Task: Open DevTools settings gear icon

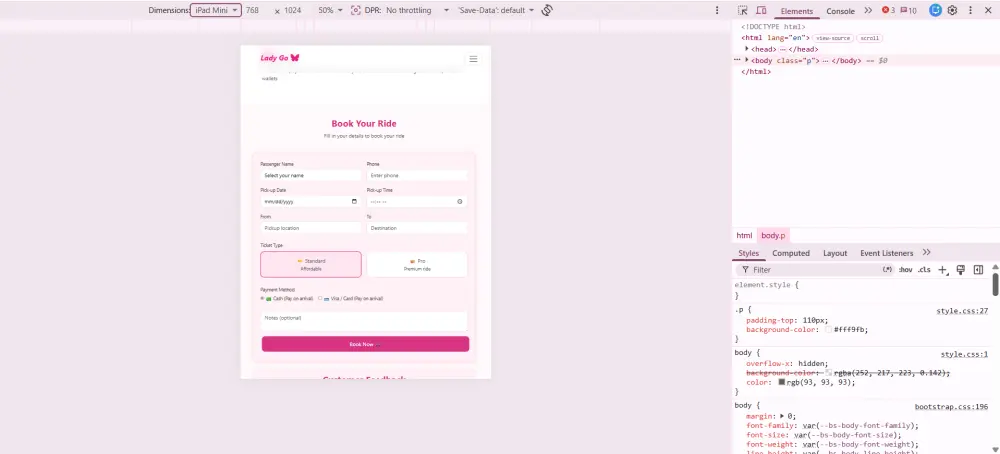Action: (952, 10)
